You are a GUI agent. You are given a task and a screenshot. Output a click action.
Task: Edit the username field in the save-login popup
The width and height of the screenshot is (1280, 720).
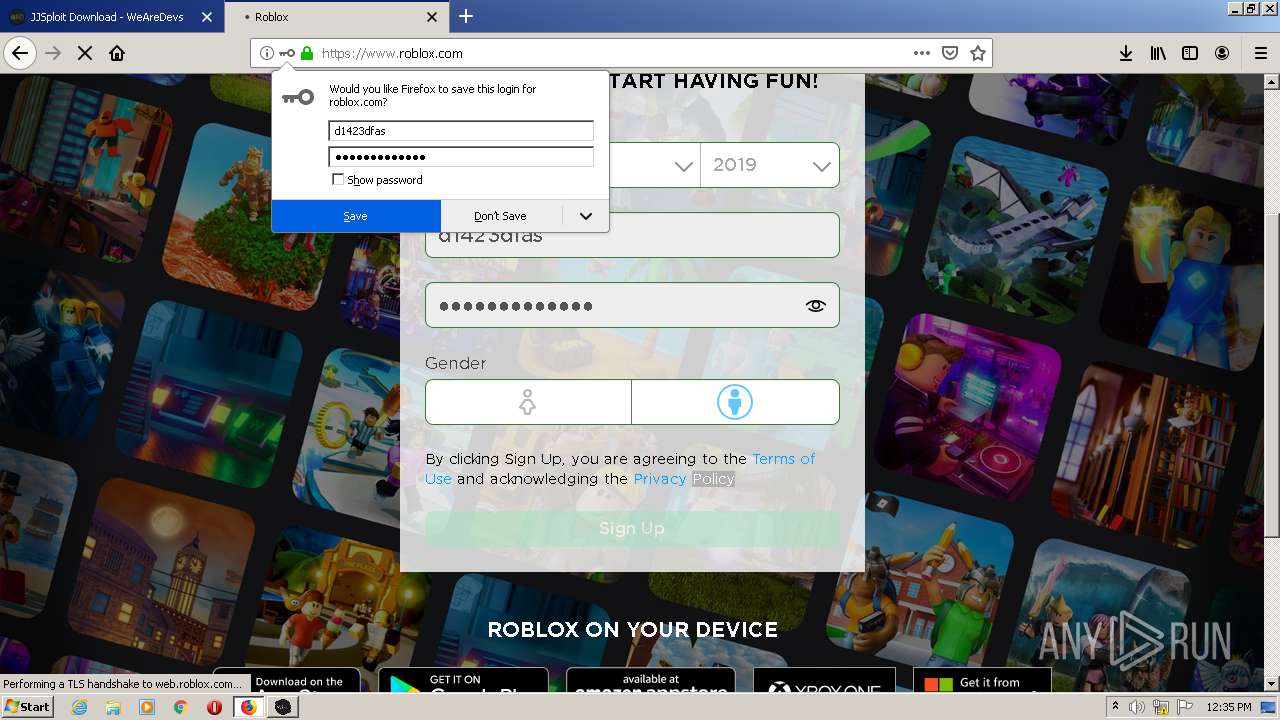tap(461, 131)
